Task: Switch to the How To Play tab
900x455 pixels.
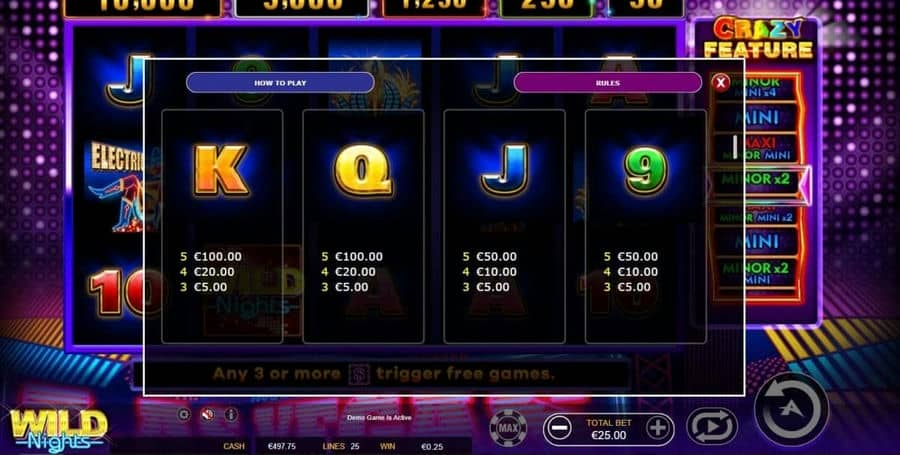Action: click(280, 83)
